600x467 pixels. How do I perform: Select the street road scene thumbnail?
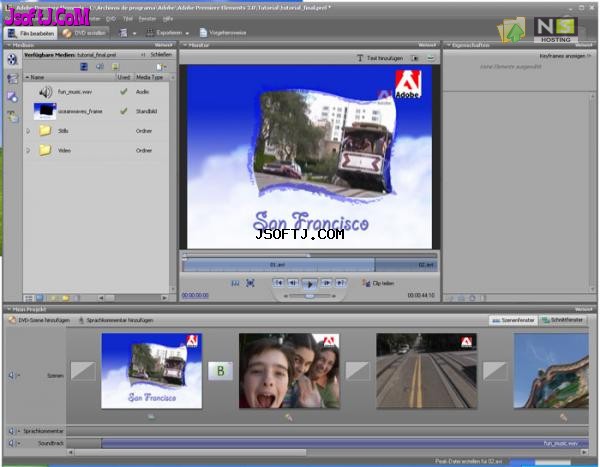click(427, 371)
